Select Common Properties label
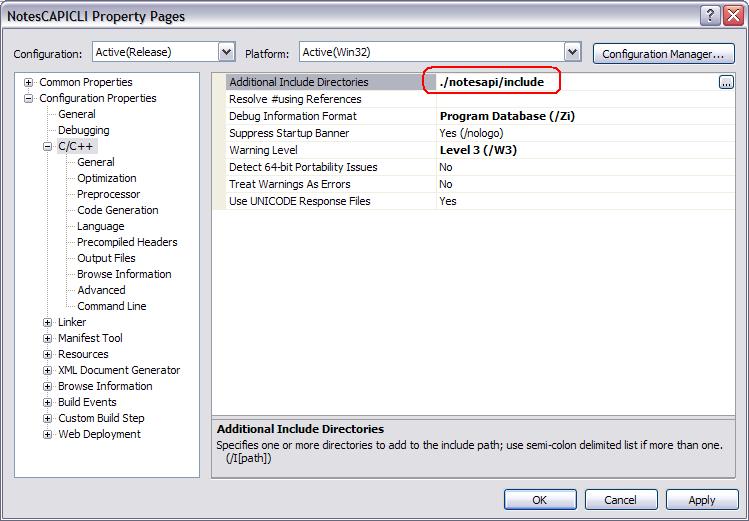 pos(86,82)
